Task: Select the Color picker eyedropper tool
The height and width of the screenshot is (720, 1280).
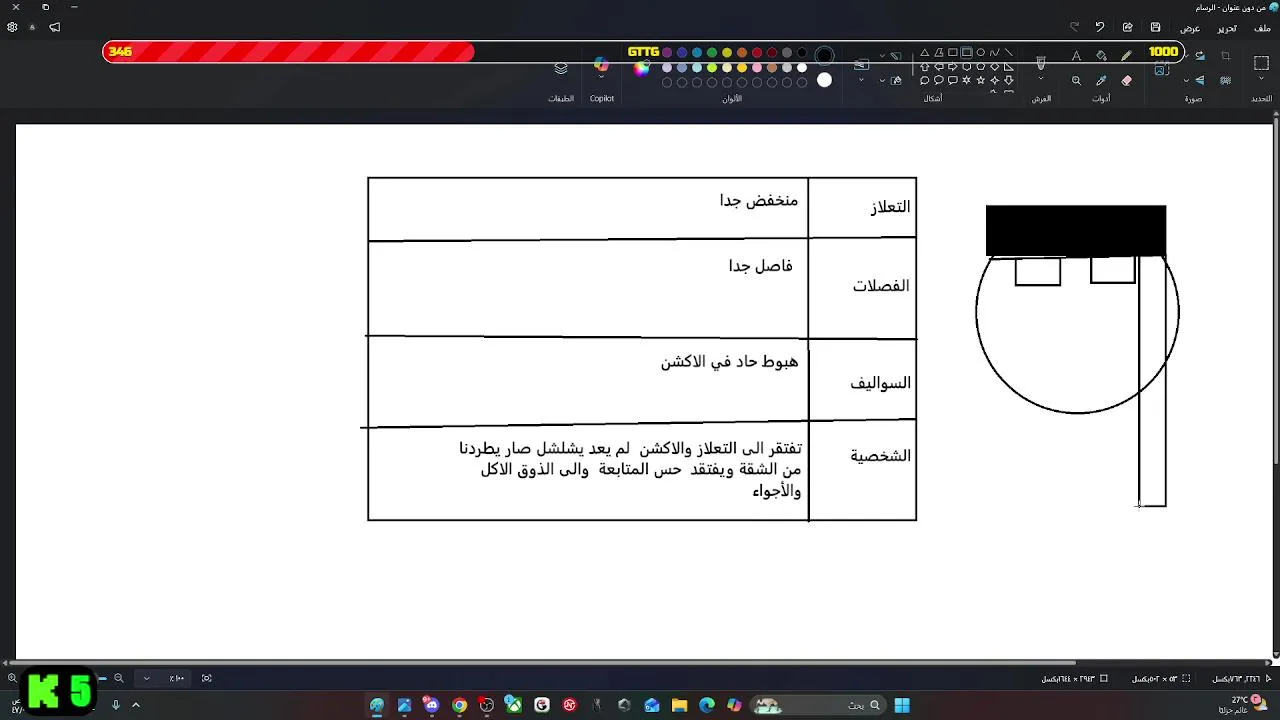Action: coord(1102,81)
